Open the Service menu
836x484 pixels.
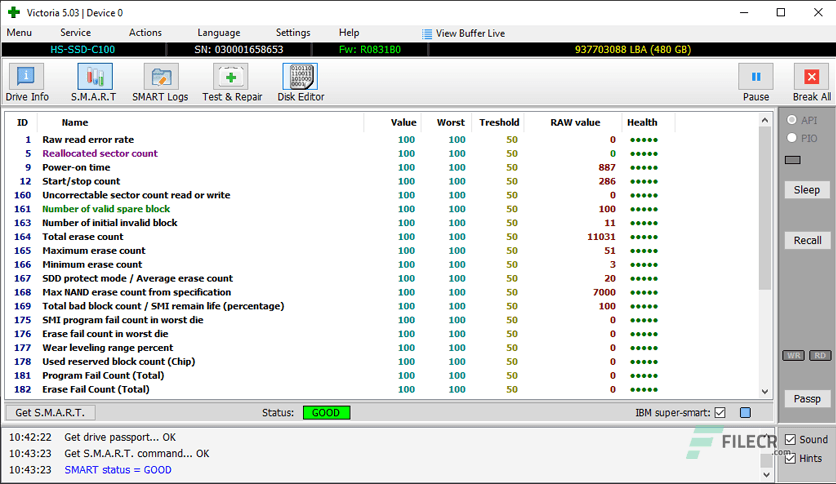75,33
